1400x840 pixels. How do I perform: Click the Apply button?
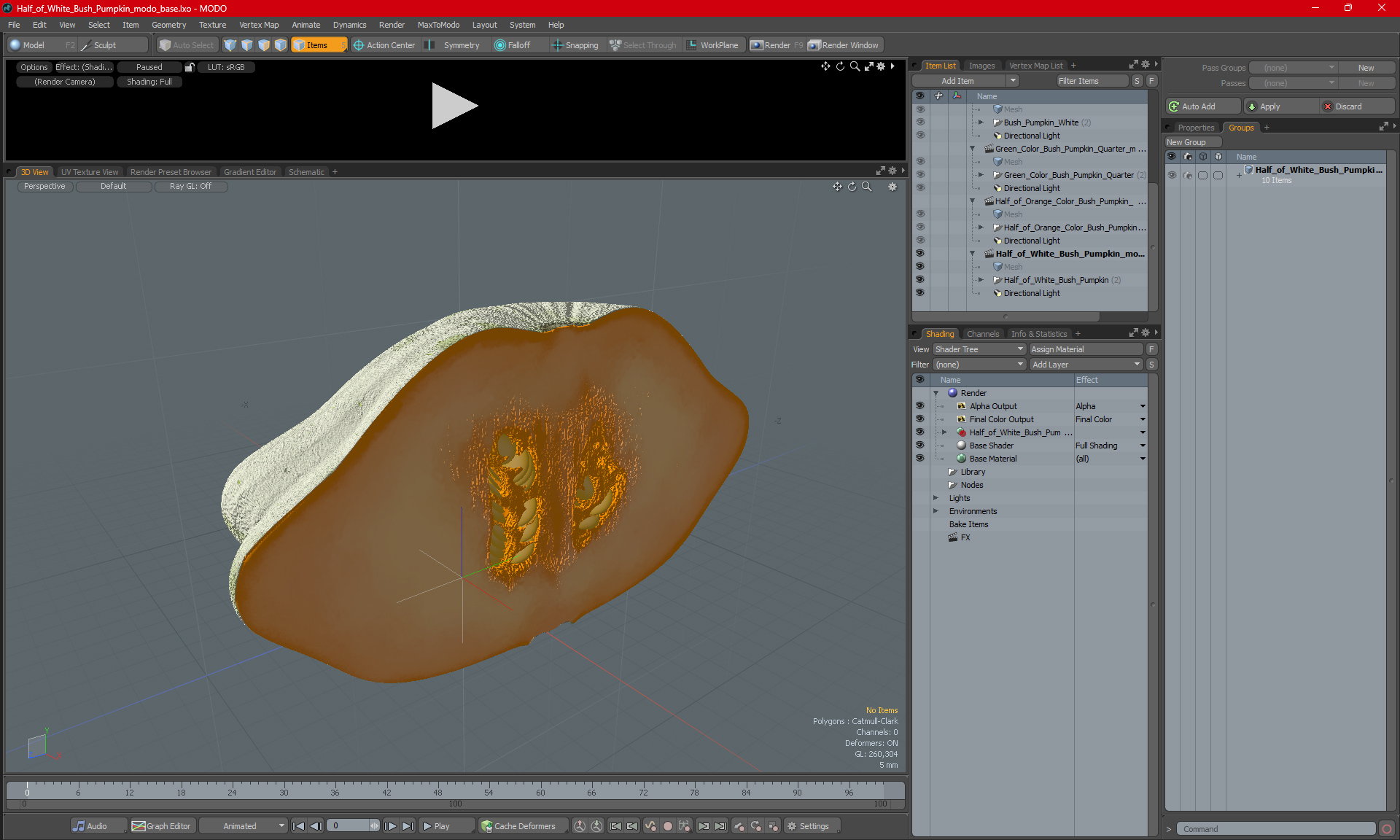click(x=1281, y=106)
